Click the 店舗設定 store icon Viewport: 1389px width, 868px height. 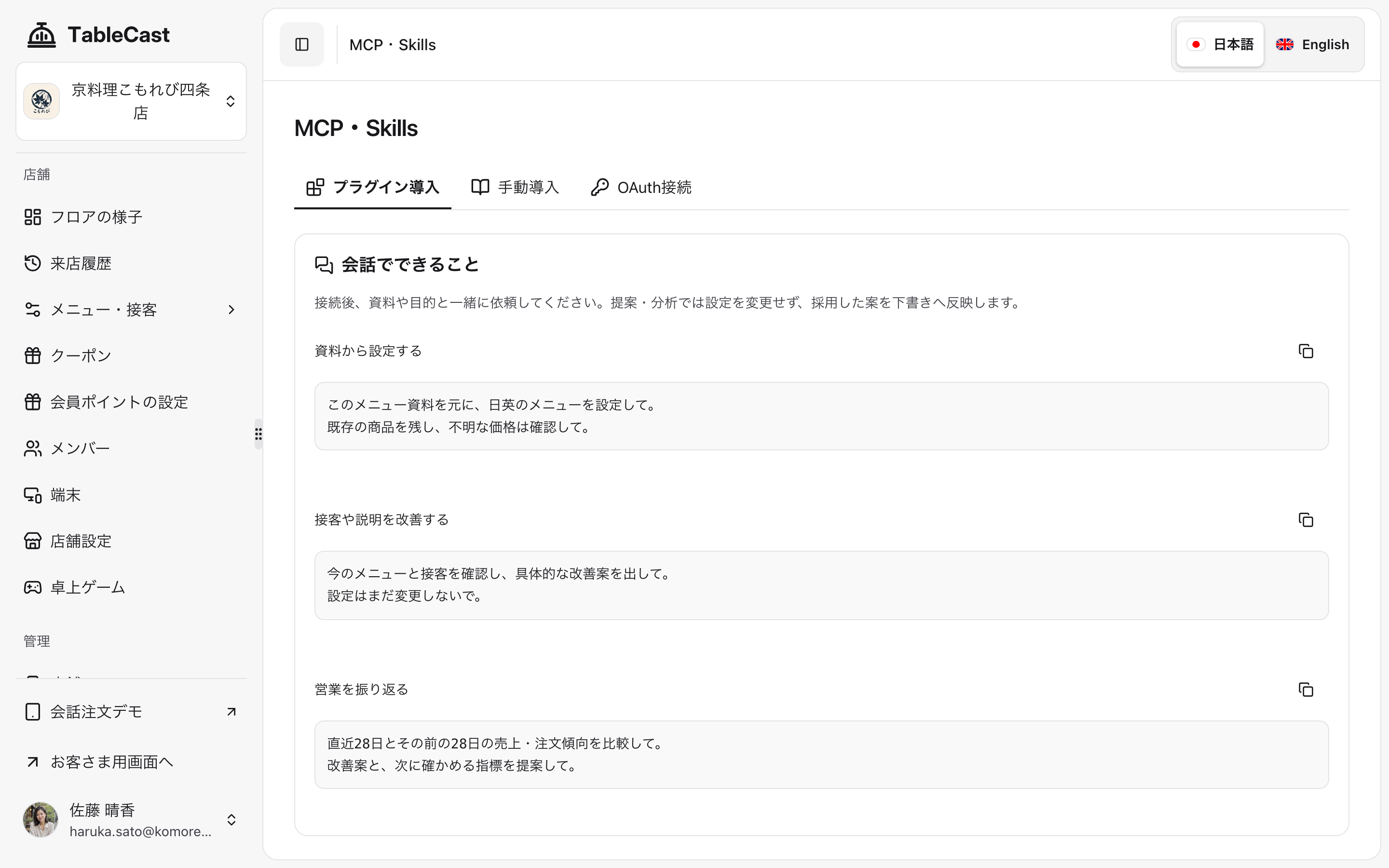click(33, 541)
